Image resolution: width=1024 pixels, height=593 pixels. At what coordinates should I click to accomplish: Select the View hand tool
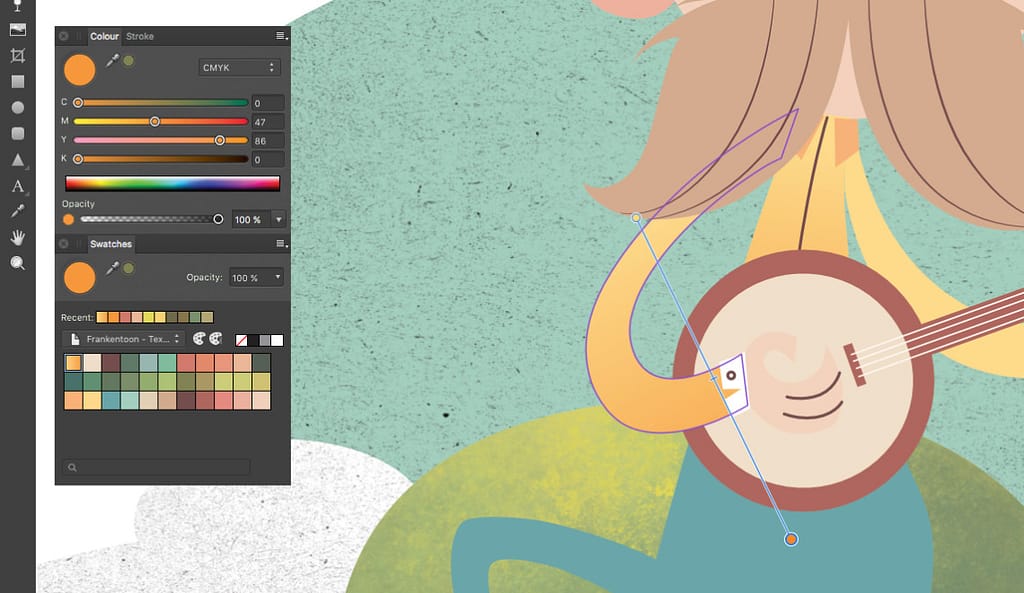point(16,239)
